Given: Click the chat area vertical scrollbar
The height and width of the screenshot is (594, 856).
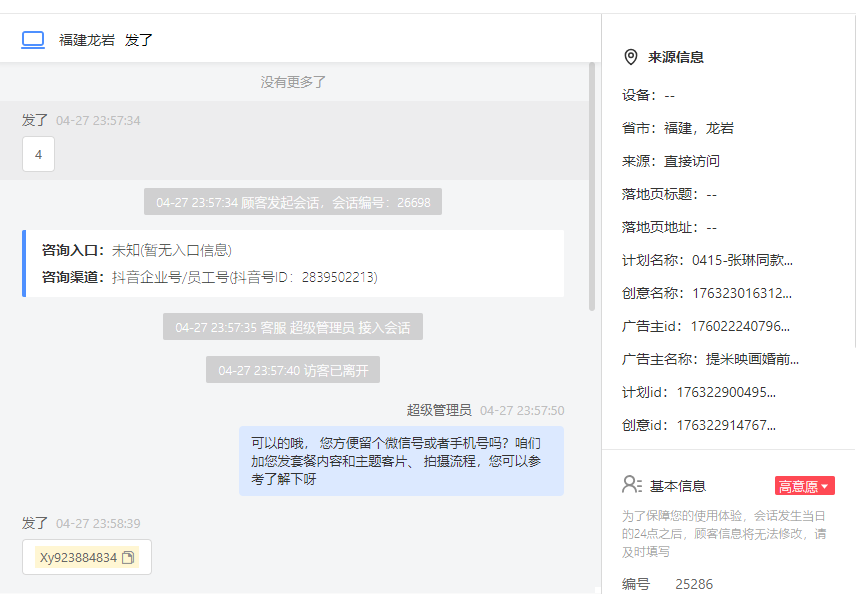Looking at the screenshot, I should (x=592, y=187).
